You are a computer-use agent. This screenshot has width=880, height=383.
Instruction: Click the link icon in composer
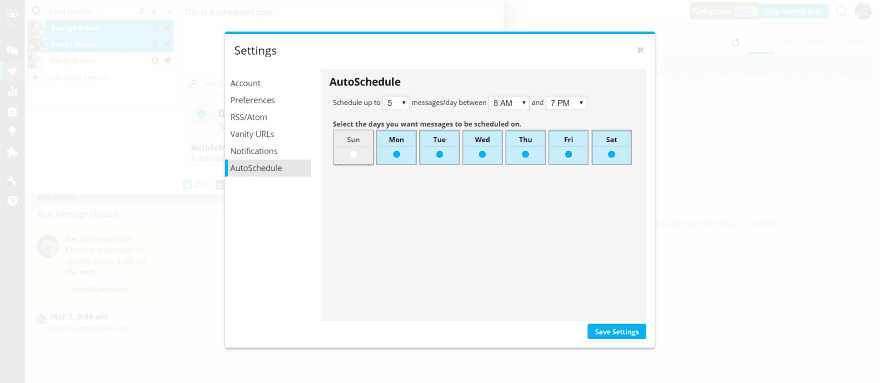(192, 84)
